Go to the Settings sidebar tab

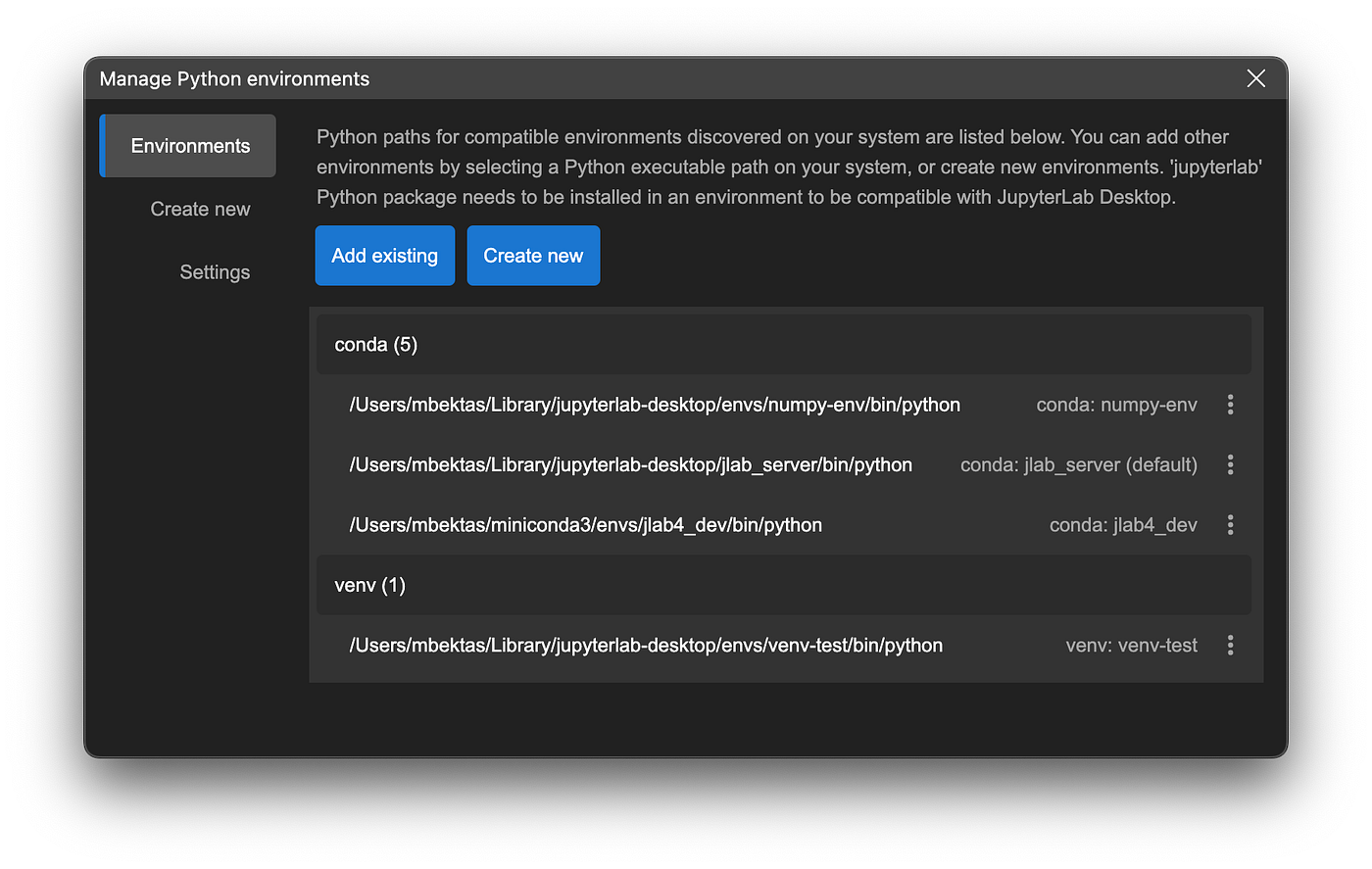(215, 272)
